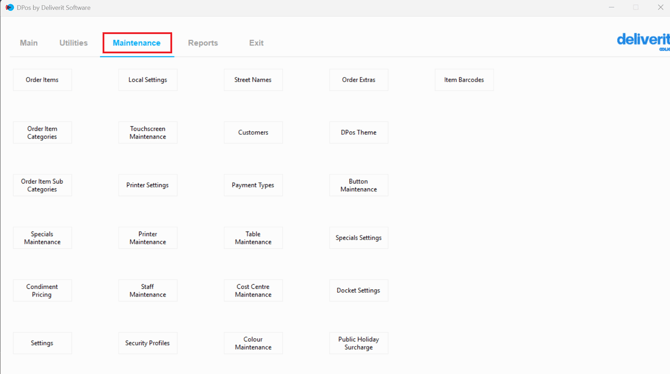Image resolution: width=670 pixels, height=374 pixels.
Task: Click the Exit tab
Action: [x=256, y=43]
